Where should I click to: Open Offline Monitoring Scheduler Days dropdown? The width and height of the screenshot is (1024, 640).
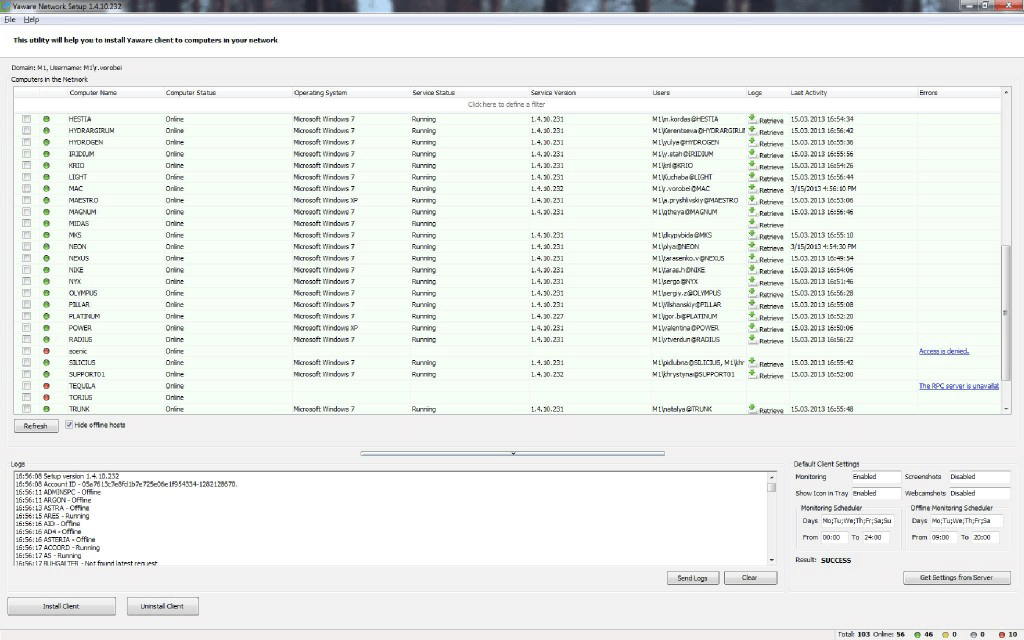coord(967,521)
